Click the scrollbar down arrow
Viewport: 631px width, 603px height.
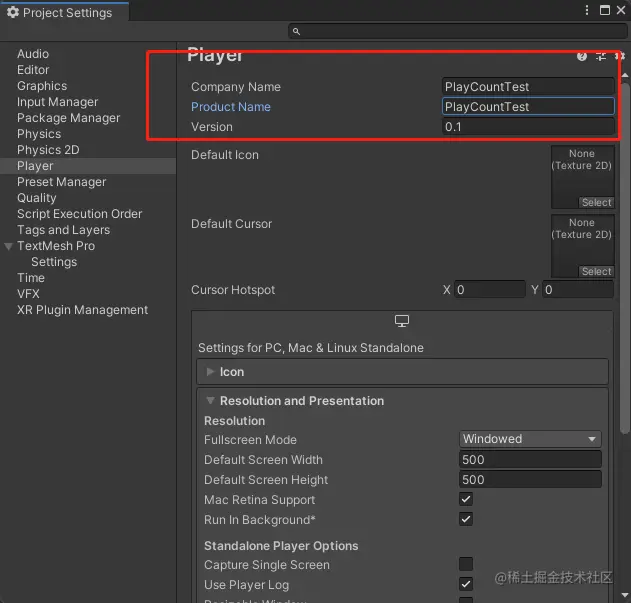coord(625,595)
